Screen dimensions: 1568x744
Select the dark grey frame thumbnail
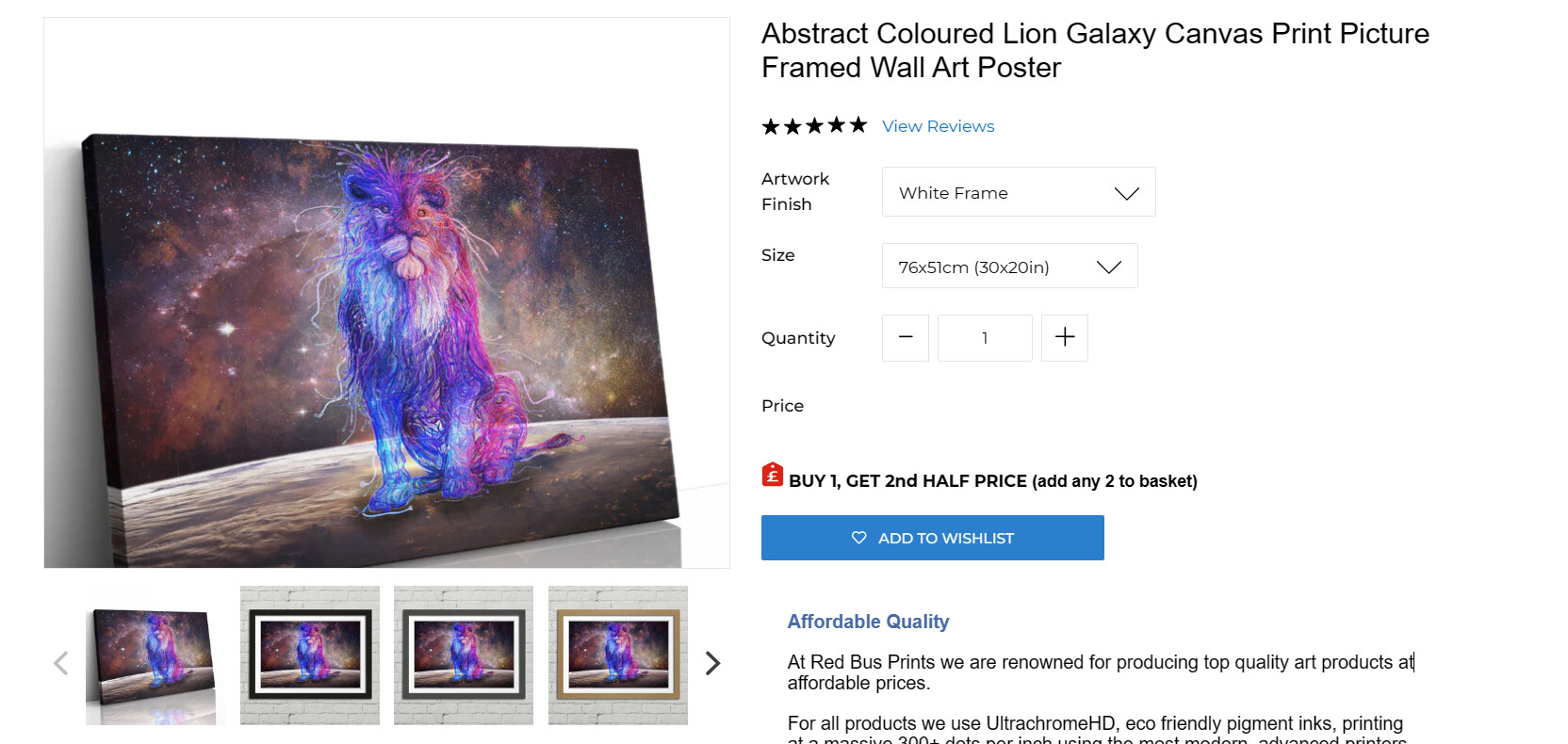click(x=464, y=655)
